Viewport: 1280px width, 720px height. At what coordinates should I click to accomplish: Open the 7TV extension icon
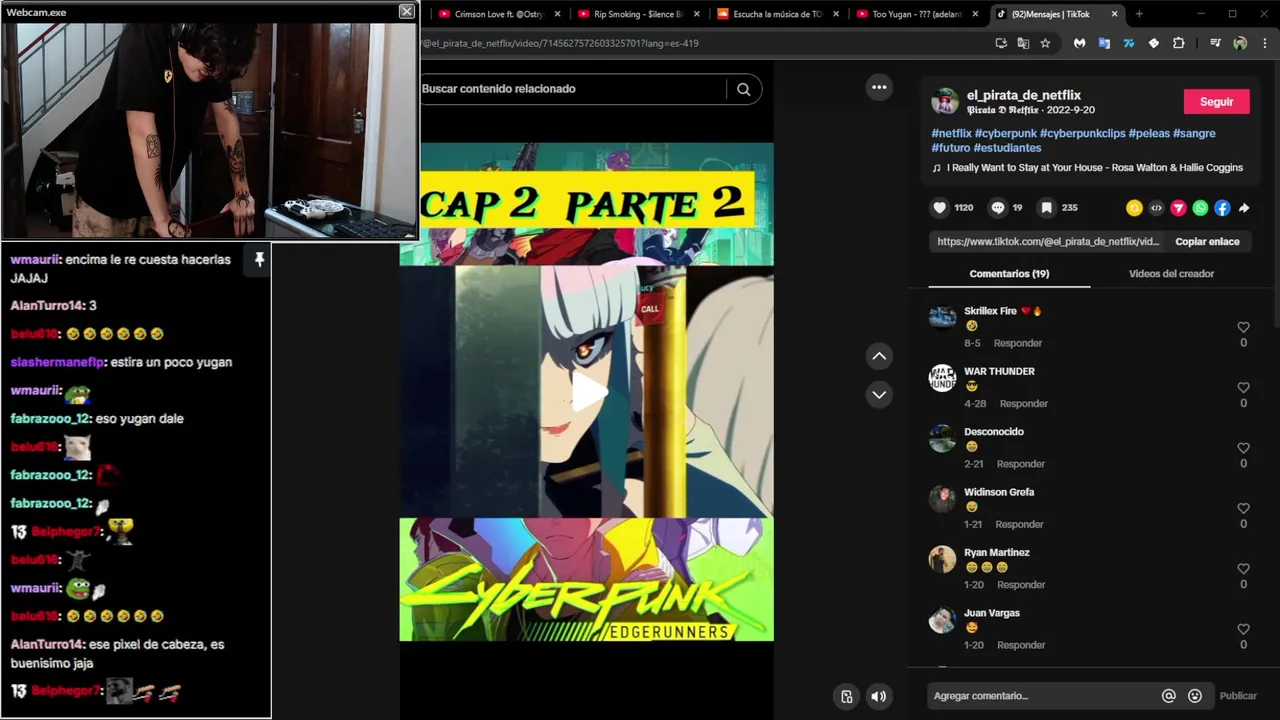pos(1129,43)
